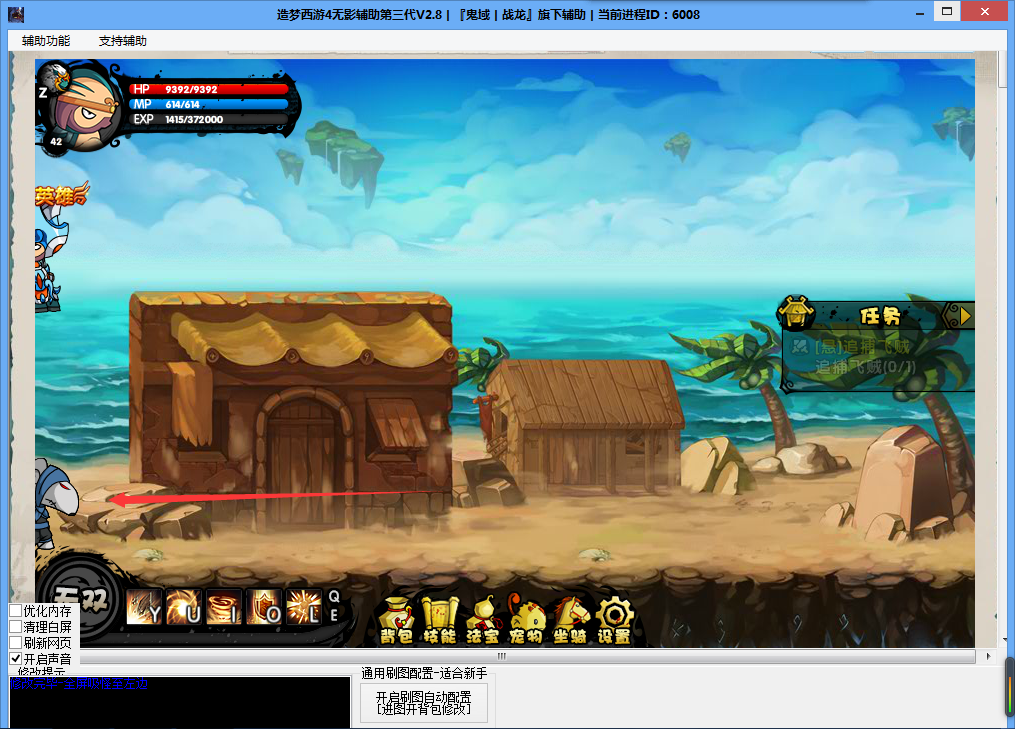Open the 坐骑 mount horse icon
The height and width of the screenshot is (729, 1015).
[570, 620]
